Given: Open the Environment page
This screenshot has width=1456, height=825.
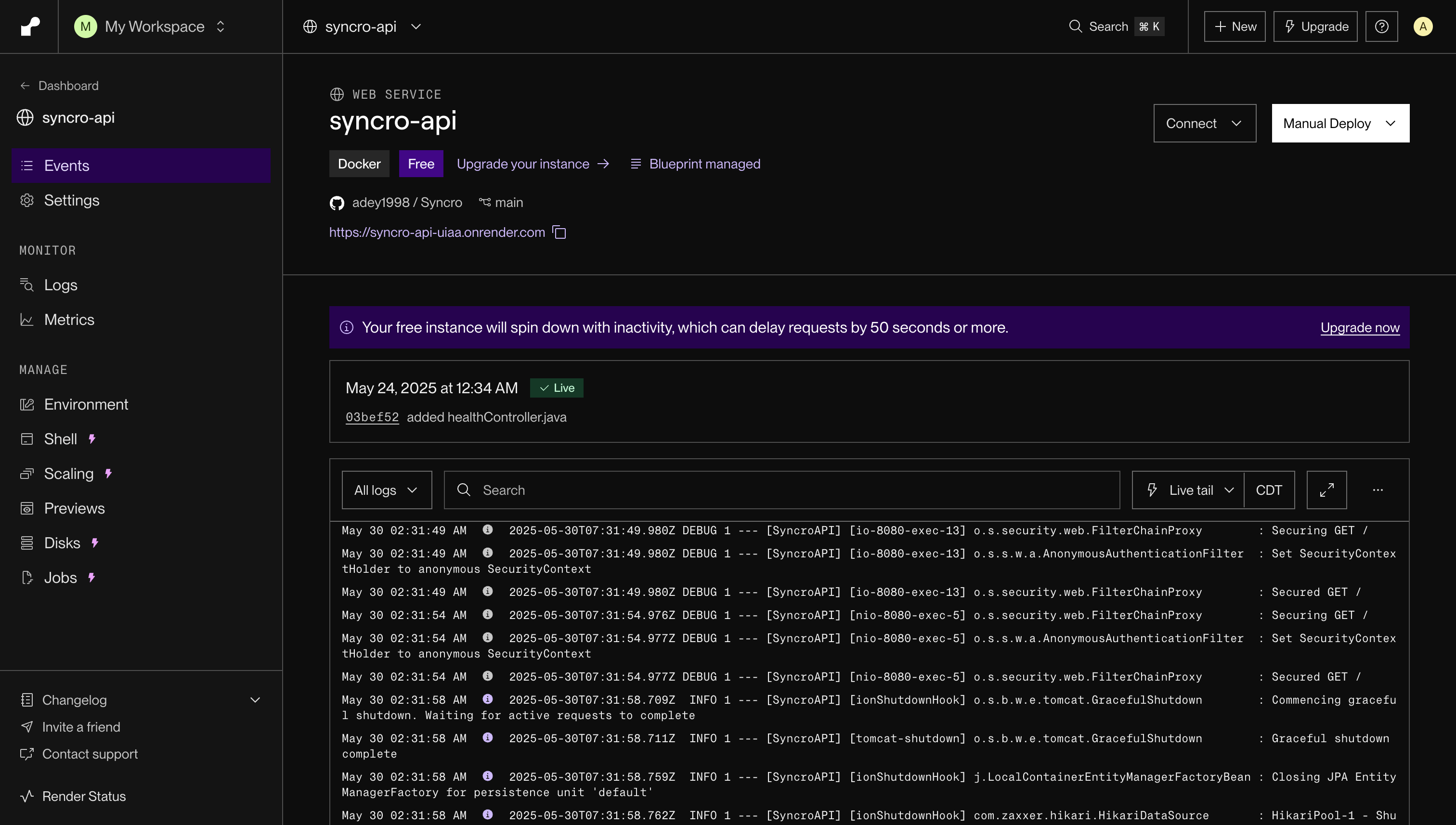Looking at the screenshot, I should coord(141,404).
